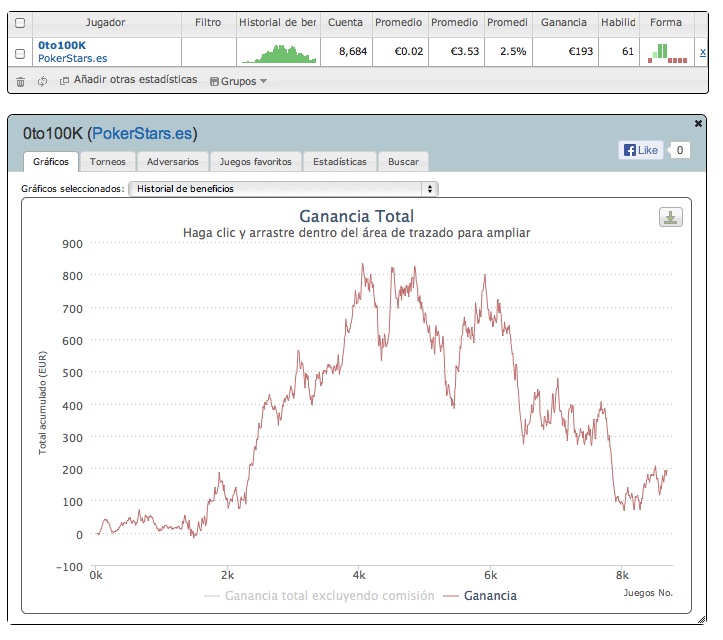The height and width of the screenshot is (640, 723).
Task: Click the 0to100K player name link
Action: pyautogui.click(x=62, y=45)
